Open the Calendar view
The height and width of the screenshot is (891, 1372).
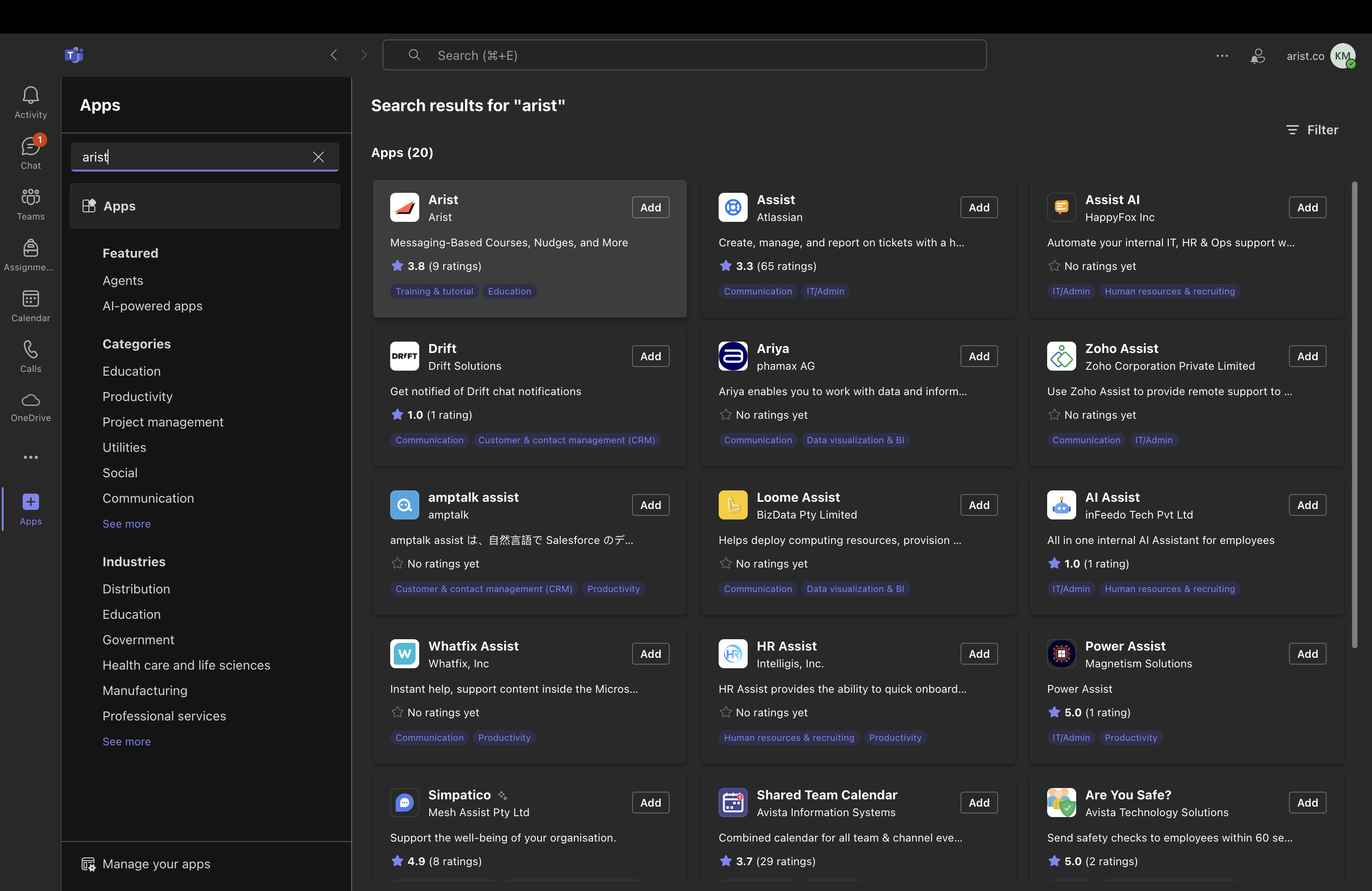(x=30, y=305)
